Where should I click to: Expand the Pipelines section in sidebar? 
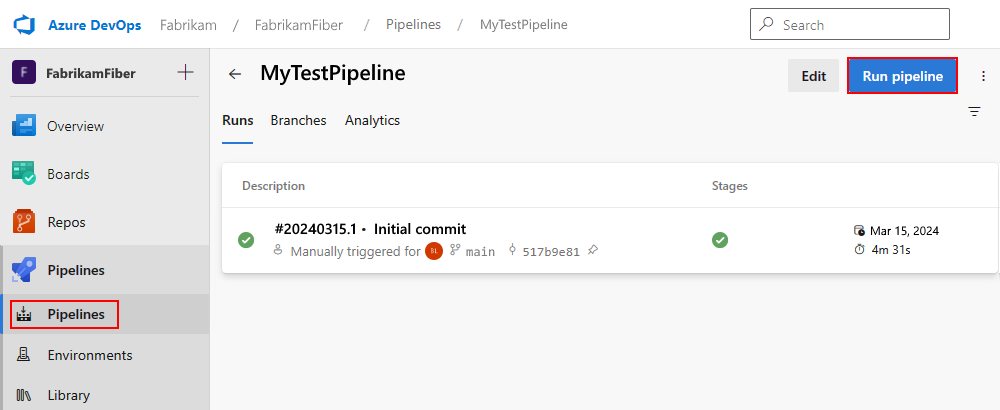[75, 270]
